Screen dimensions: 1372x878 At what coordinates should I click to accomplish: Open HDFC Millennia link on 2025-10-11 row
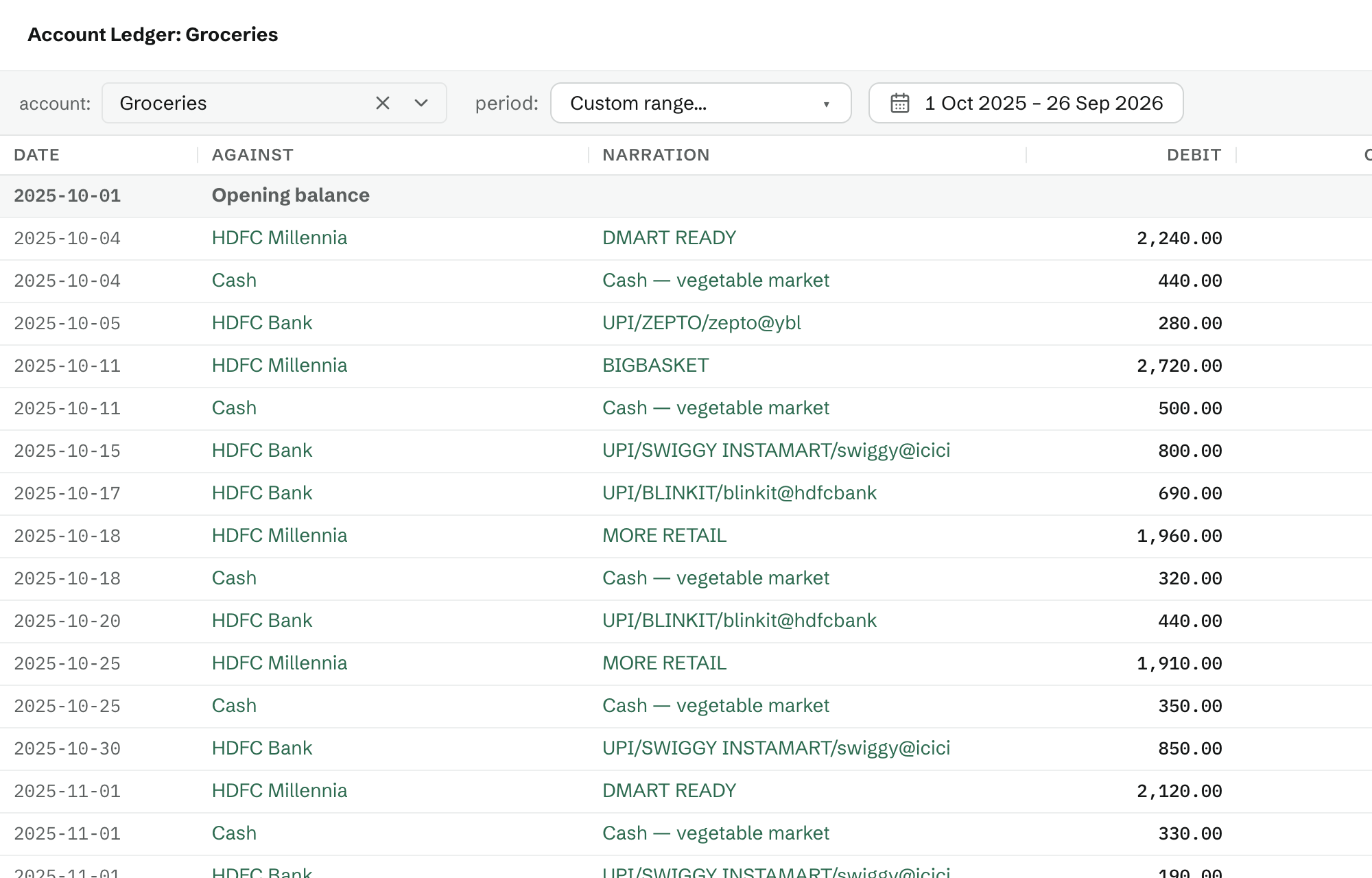coord(279,366)
